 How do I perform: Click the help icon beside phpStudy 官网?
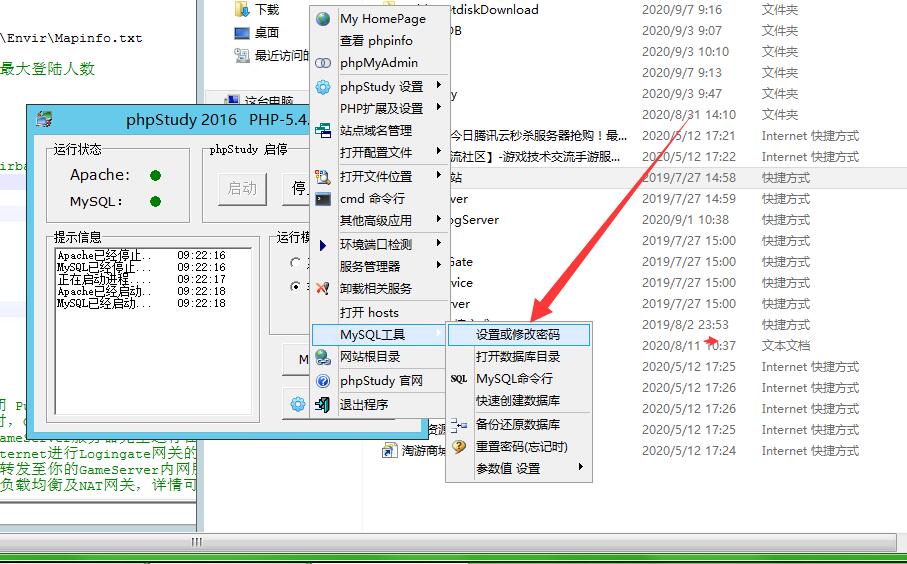(x=323, y=381)
